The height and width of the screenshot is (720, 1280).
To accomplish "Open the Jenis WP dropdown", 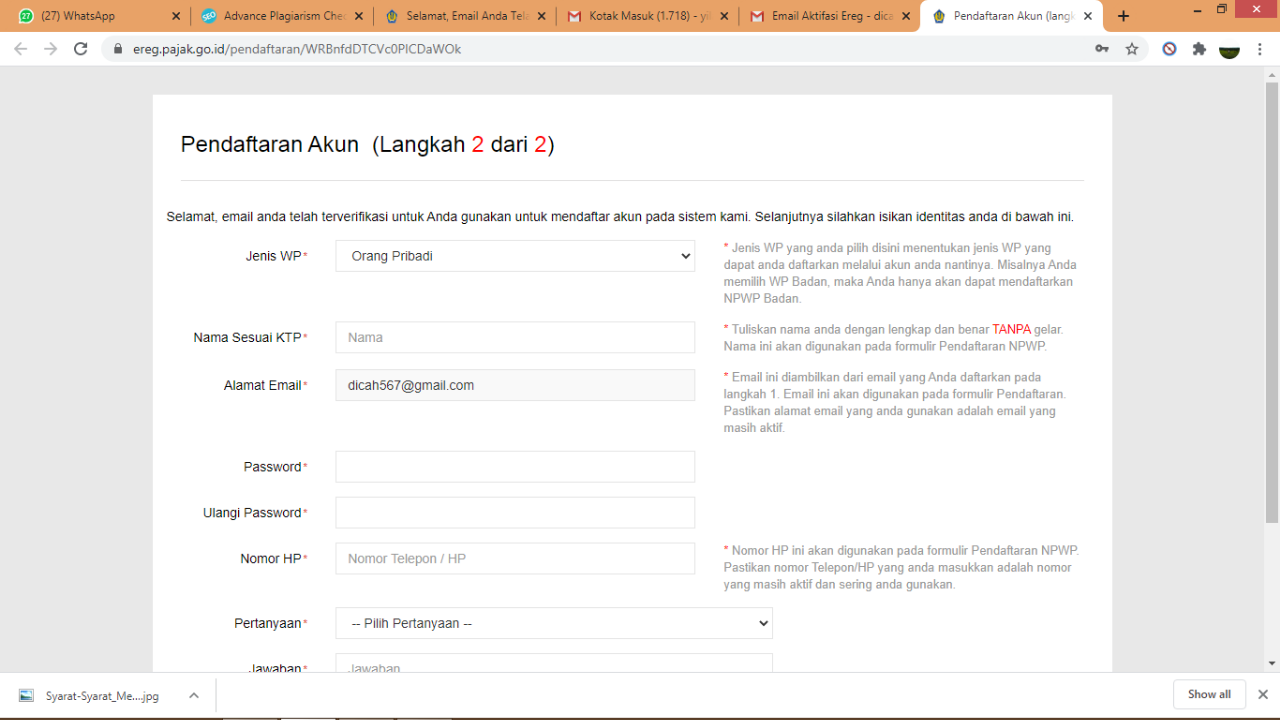I will click(515, 256).
